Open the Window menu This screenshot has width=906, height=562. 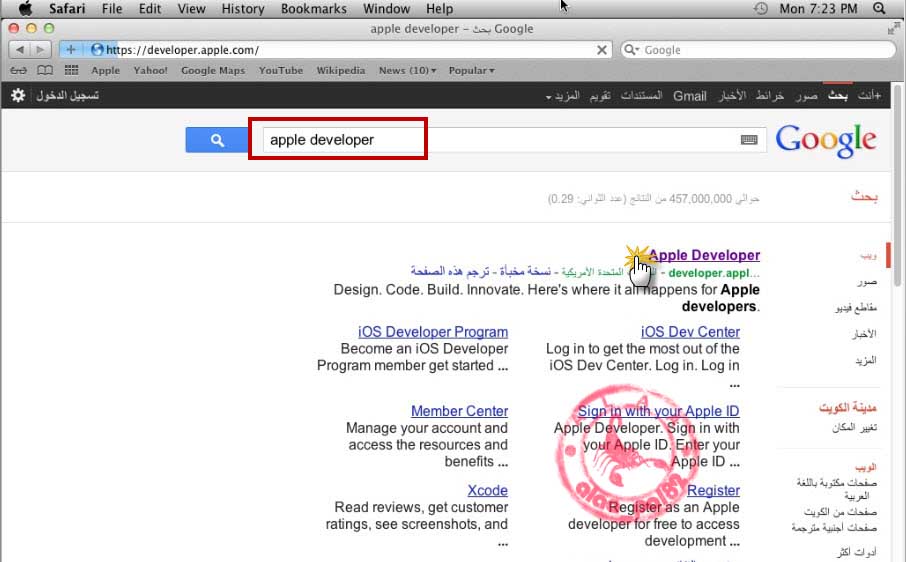coord(386,9)
